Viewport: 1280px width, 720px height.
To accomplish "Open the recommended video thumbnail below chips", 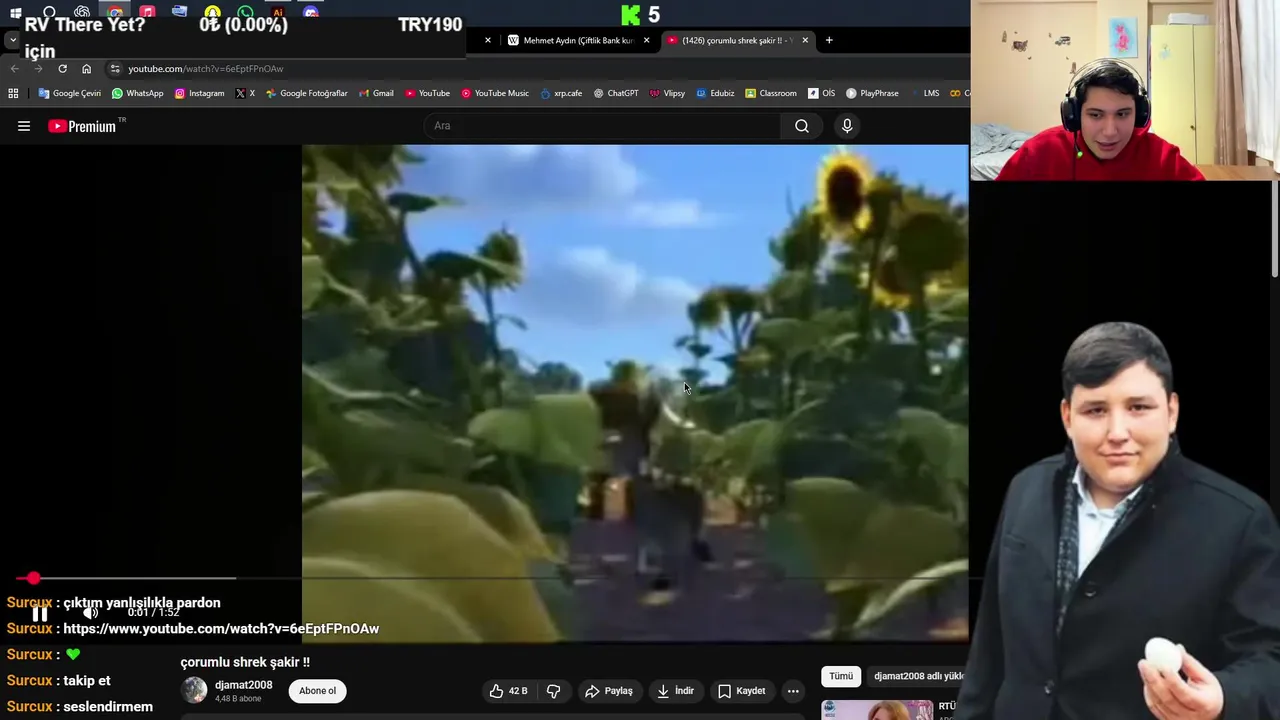I will click(877, 710).
